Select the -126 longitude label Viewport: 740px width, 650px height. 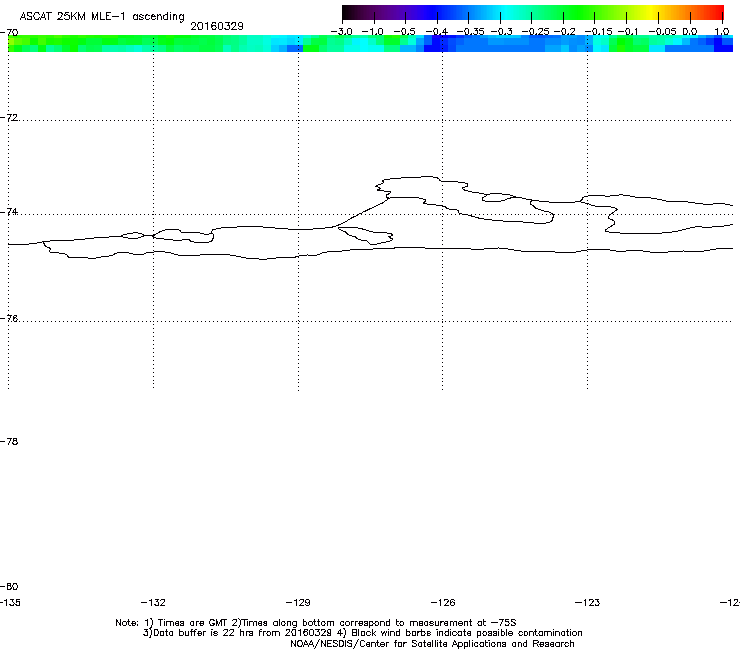pyautogui.click(x=443, y=602)
